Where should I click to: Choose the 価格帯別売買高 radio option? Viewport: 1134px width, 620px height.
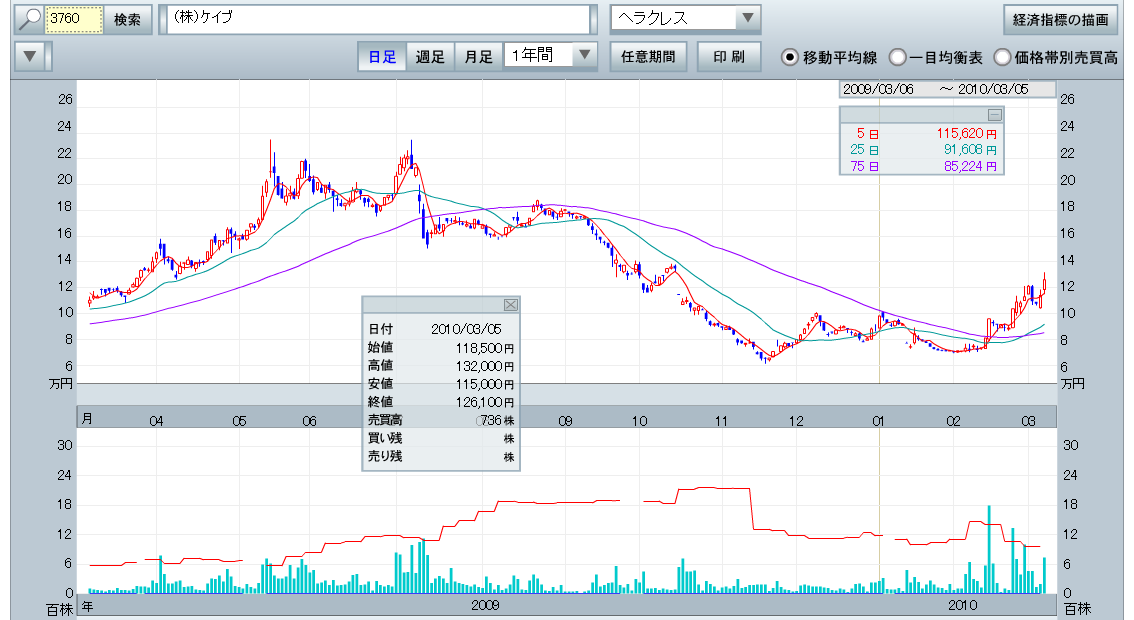1003,57
